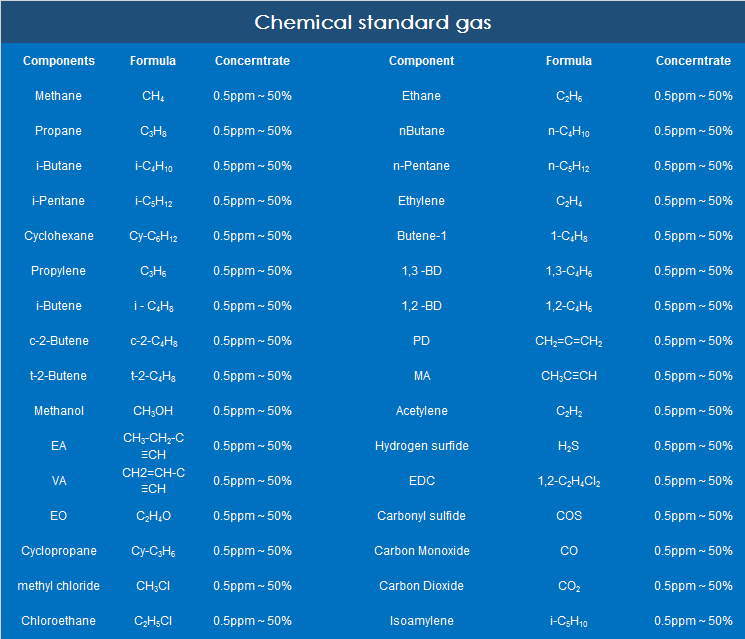745x639 pixels.
Task: Click the Acetylene component name
Action: (421, 411)
